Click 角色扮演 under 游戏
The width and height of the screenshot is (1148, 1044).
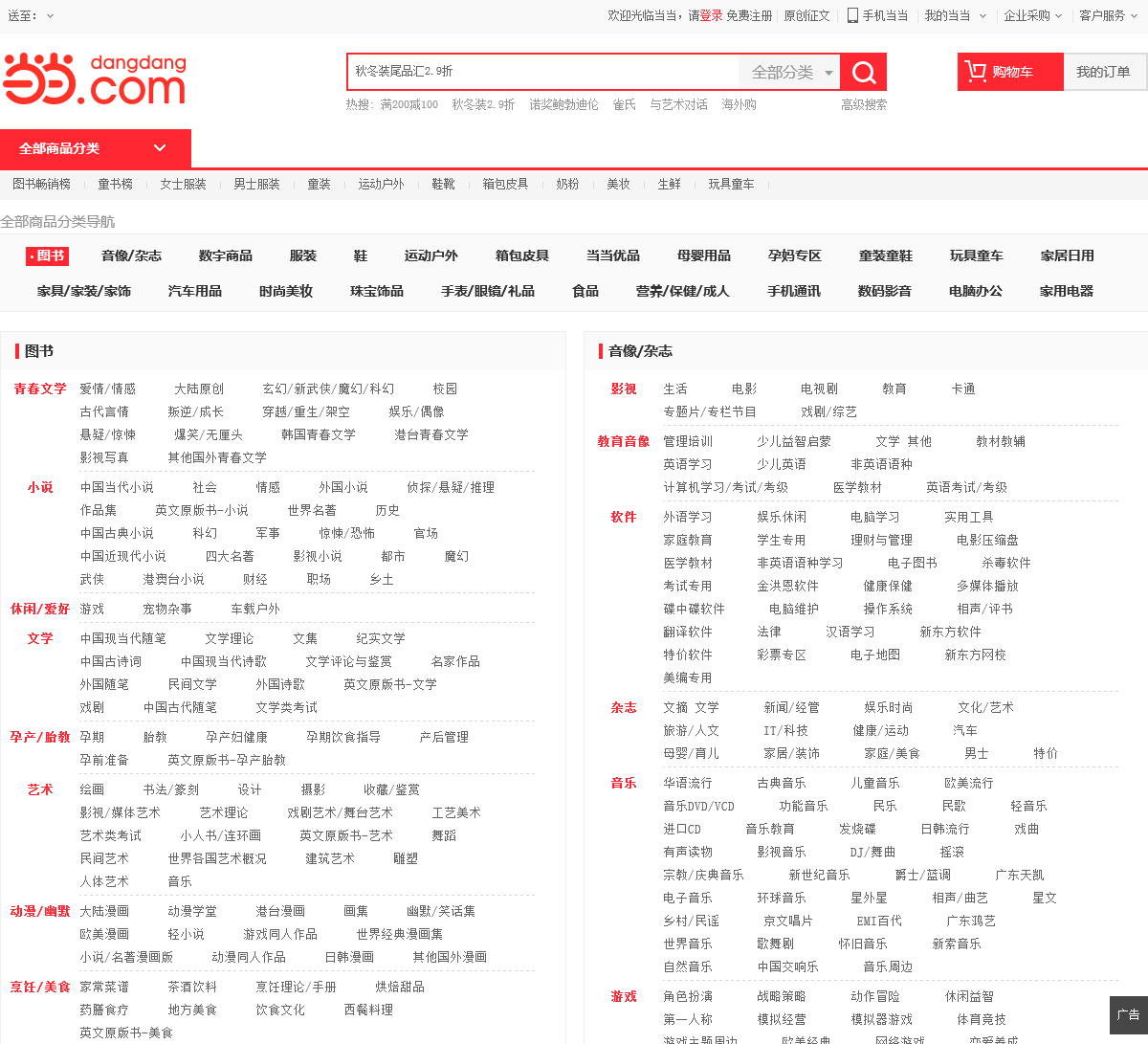(688, 996)
